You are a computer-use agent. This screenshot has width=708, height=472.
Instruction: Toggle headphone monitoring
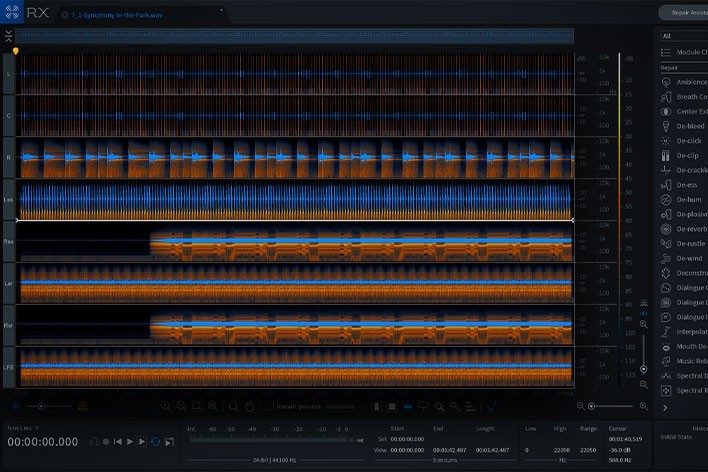94,442
